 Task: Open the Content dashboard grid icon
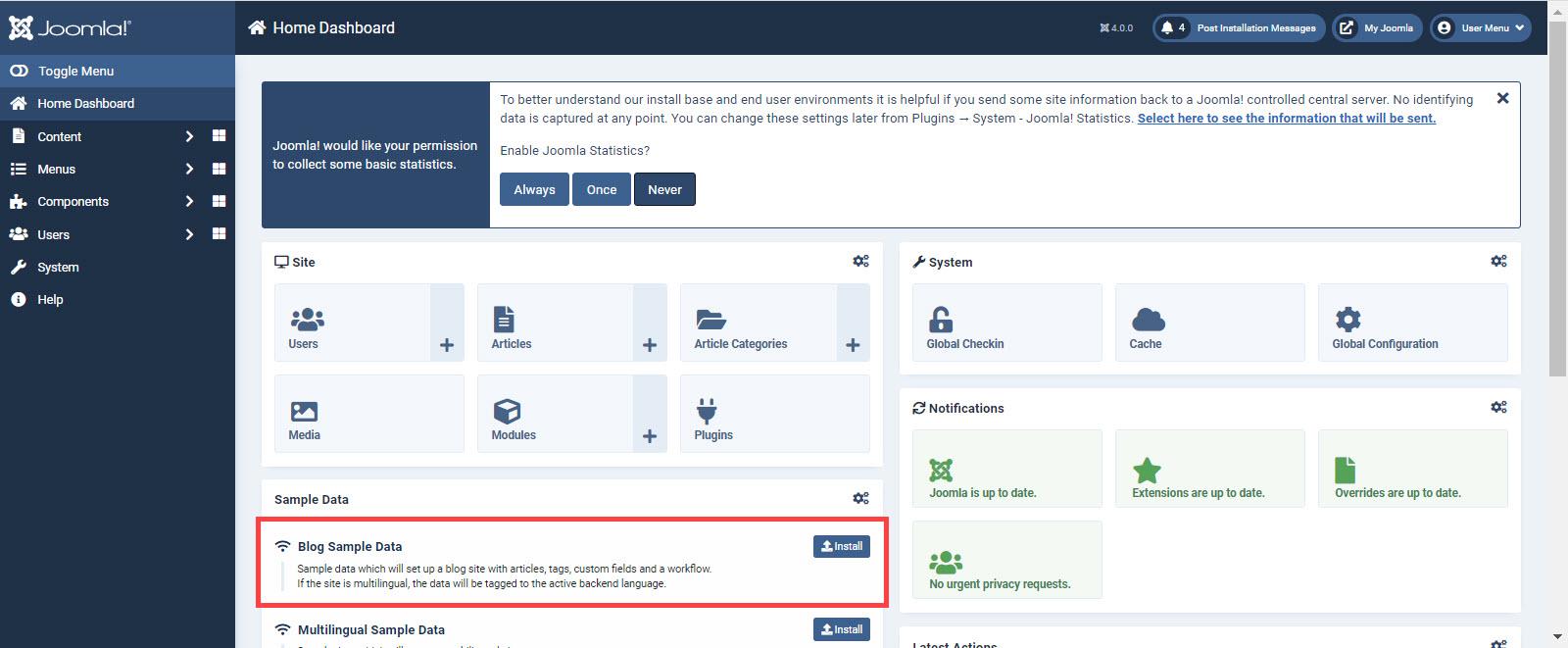[219, 136]
